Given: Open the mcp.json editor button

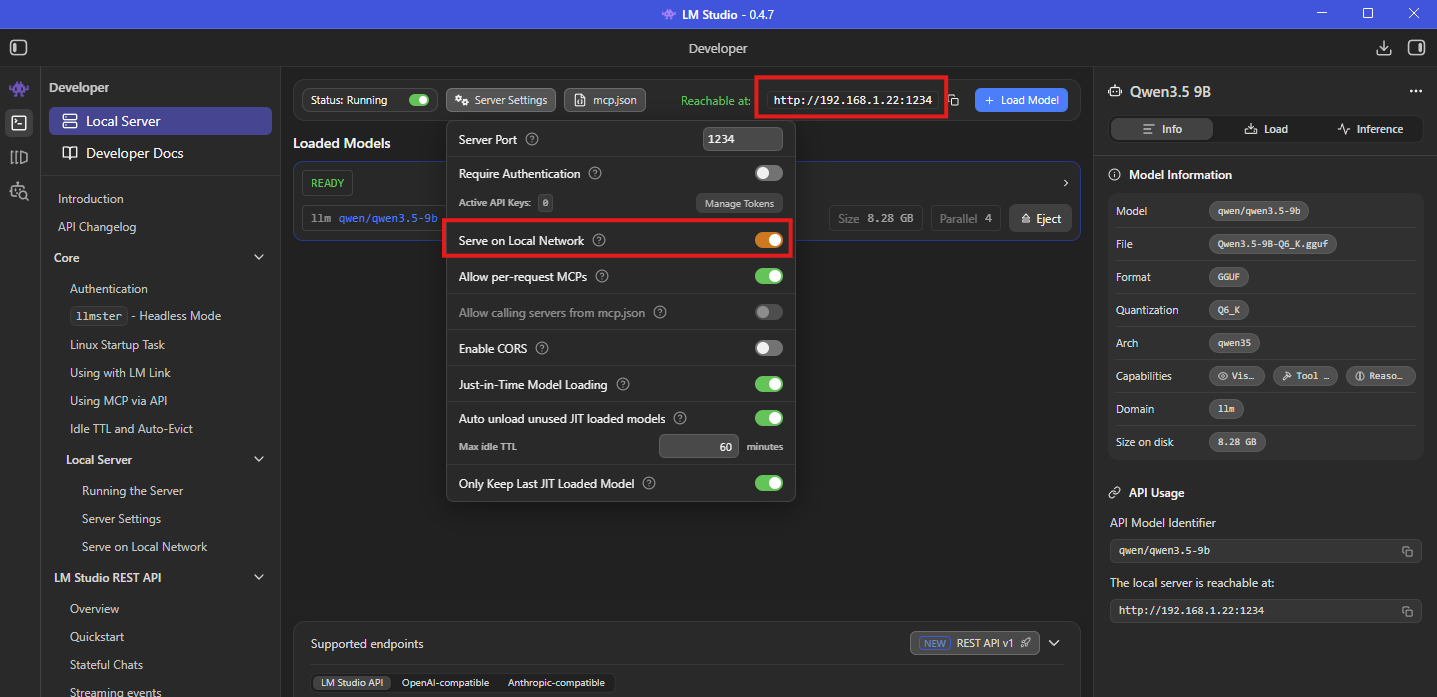Looking at the screenshot, I should pyautogui.click(x=605, y=100).
